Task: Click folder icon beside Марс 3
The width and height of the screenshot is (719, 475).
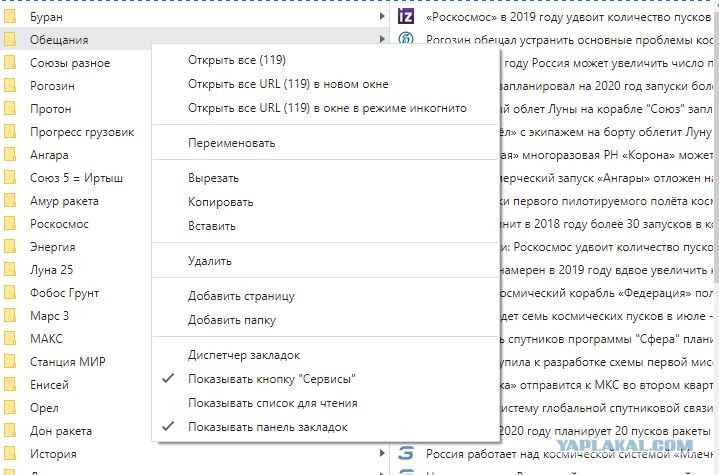Action: pyautogui.click(x=10, y=316)
